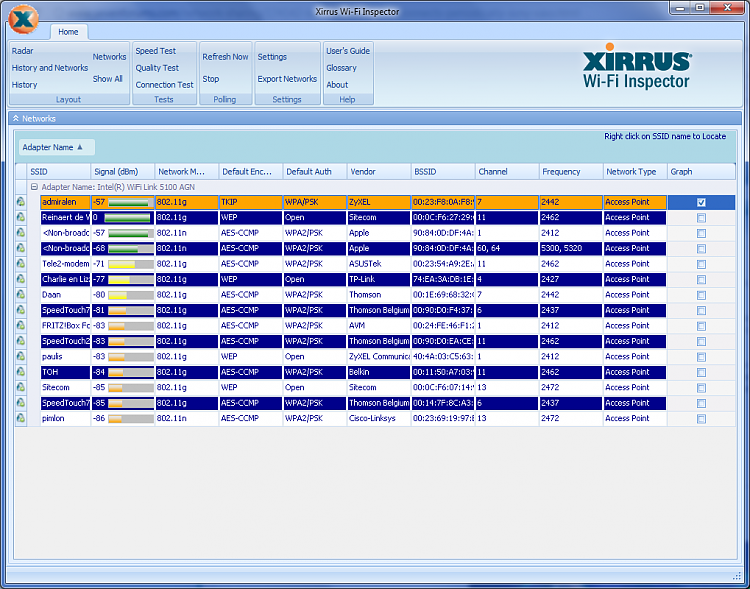Image resolution: width=750 pixels, height=589 pixels.
Task: Launch the Connection Test
Action: click(x=164, y=85)
